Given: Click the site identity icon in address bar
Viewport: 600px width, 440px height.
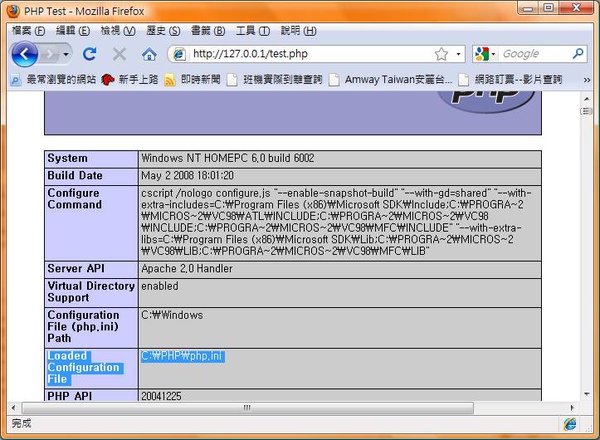Looking at the screenshot, I should pos(179,54).
